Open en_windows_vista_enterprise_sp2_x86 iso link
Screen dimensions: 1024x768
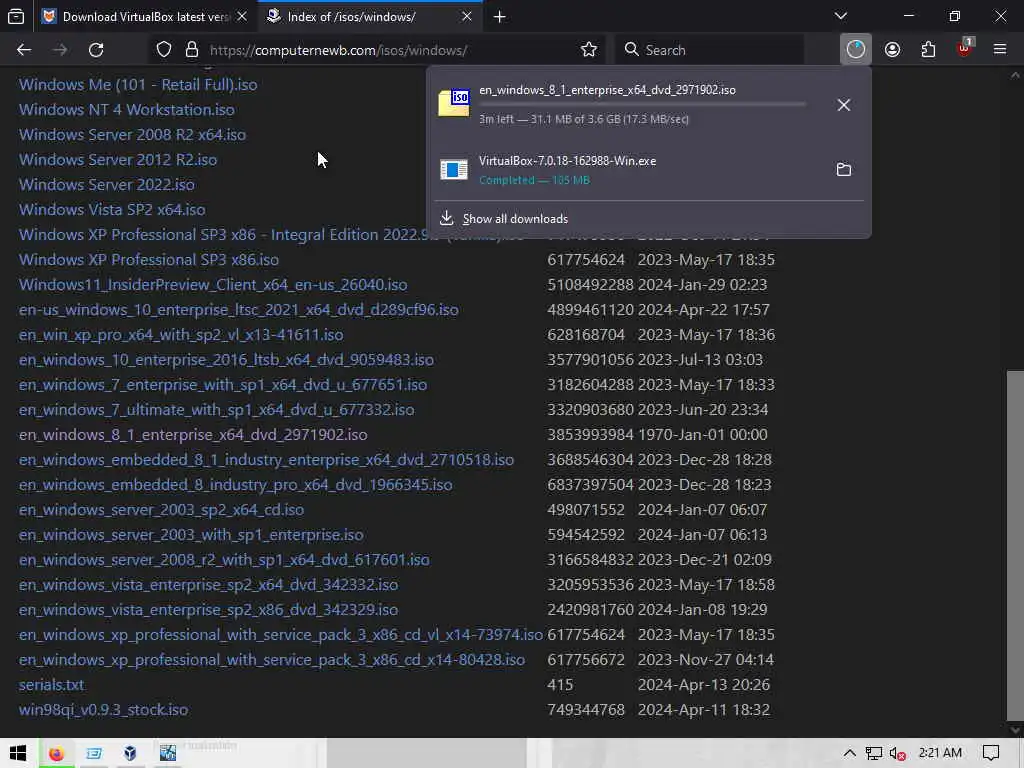208,609
